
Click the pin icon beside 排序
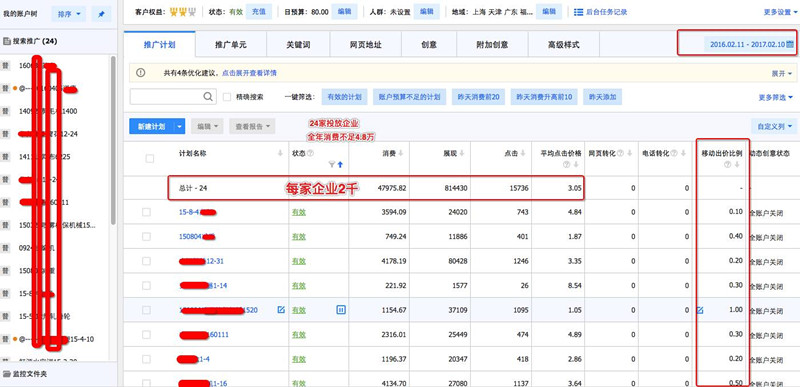(101, 15)
